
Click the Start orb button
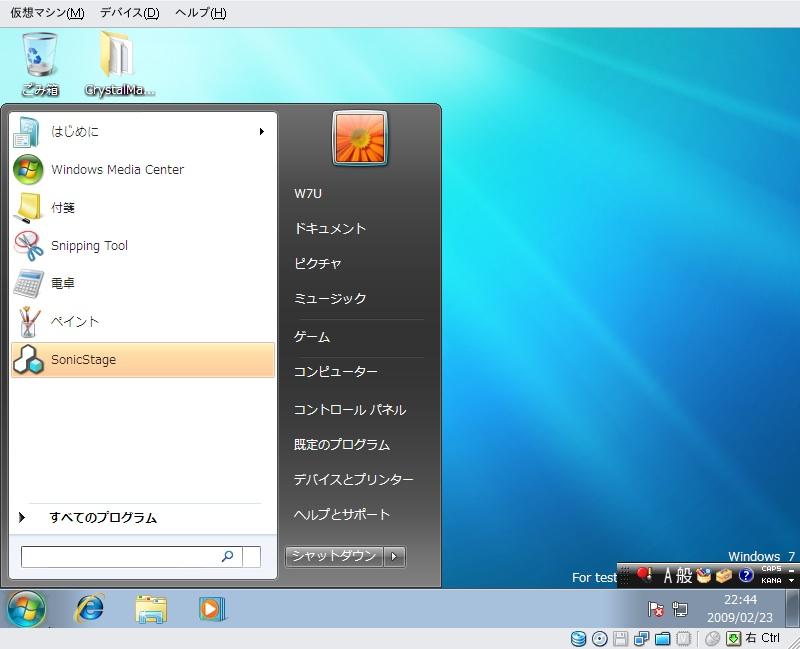tap(27, 609)
